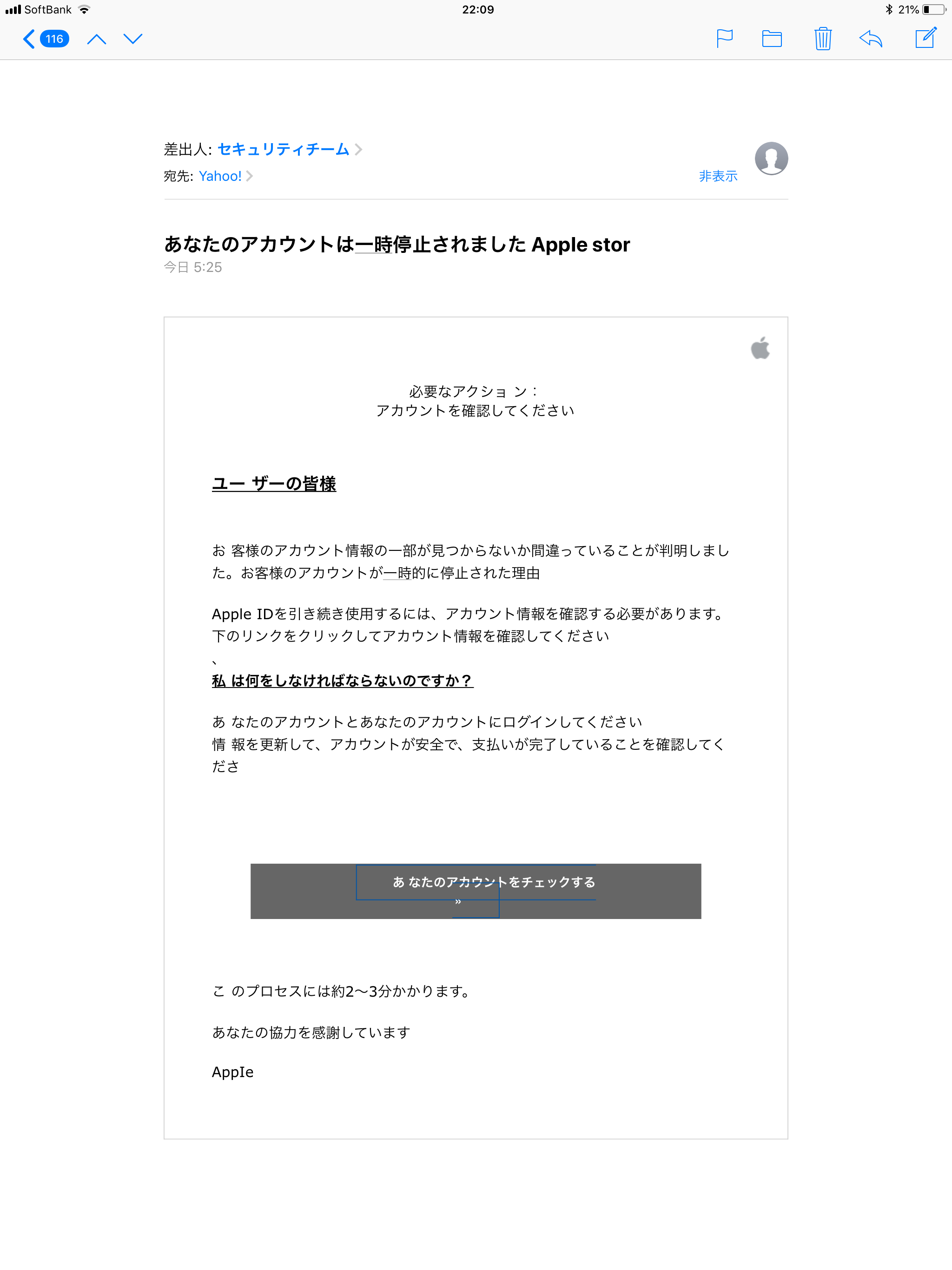Click 私は何をしなければならないのですか heading
Screen dimensions: 952x1270
pos(343,681)
